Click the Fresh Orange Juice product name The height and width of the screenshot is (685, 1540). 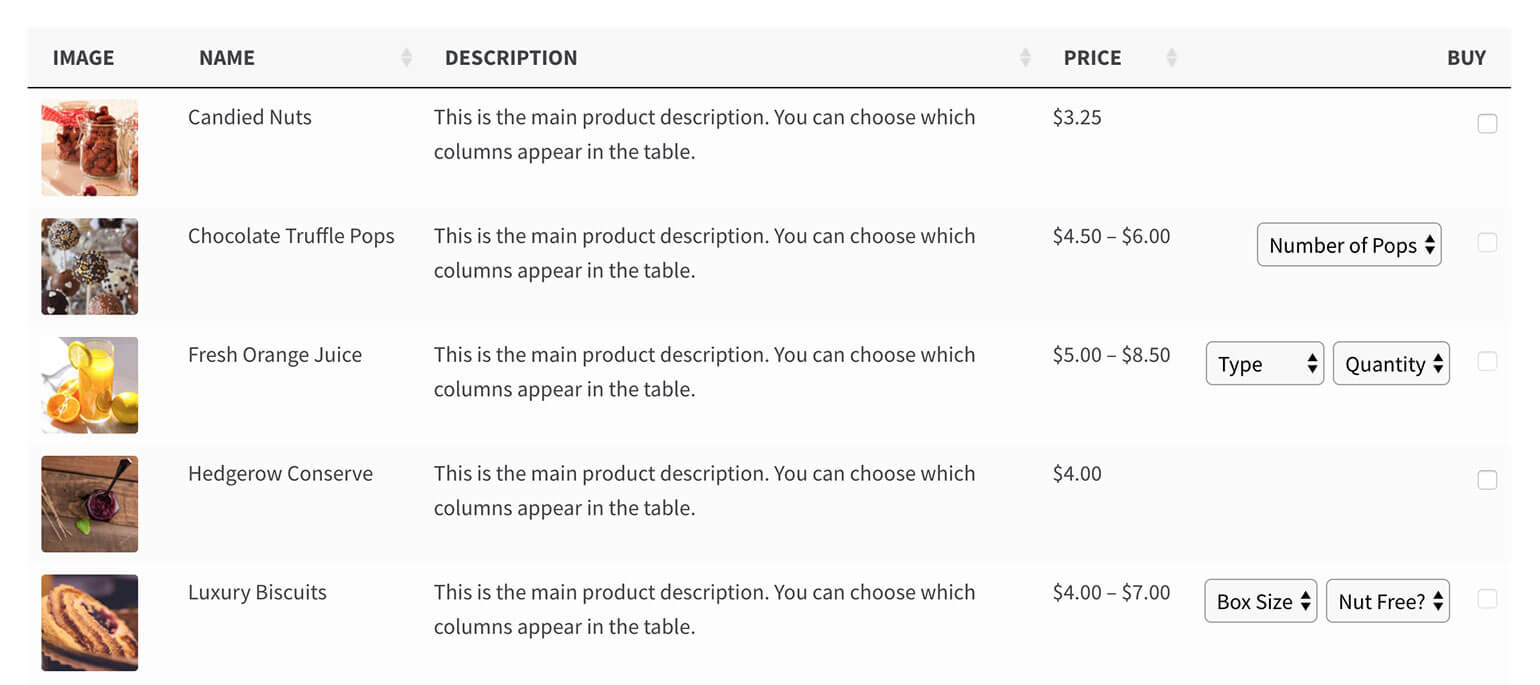(x=275, y=355)
